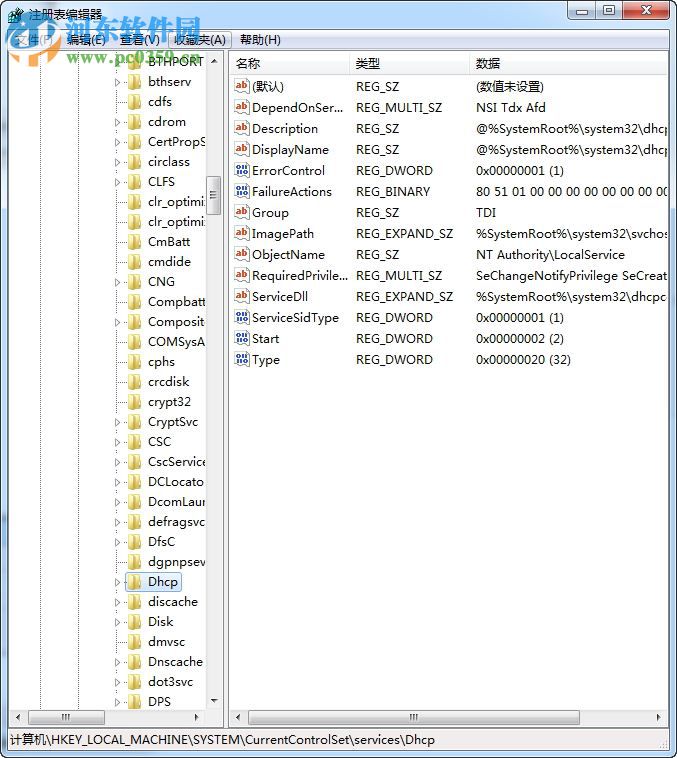Click the ab icon beside DisplayName
This screenshot has height=758, width=677.
tap(241, 149)
